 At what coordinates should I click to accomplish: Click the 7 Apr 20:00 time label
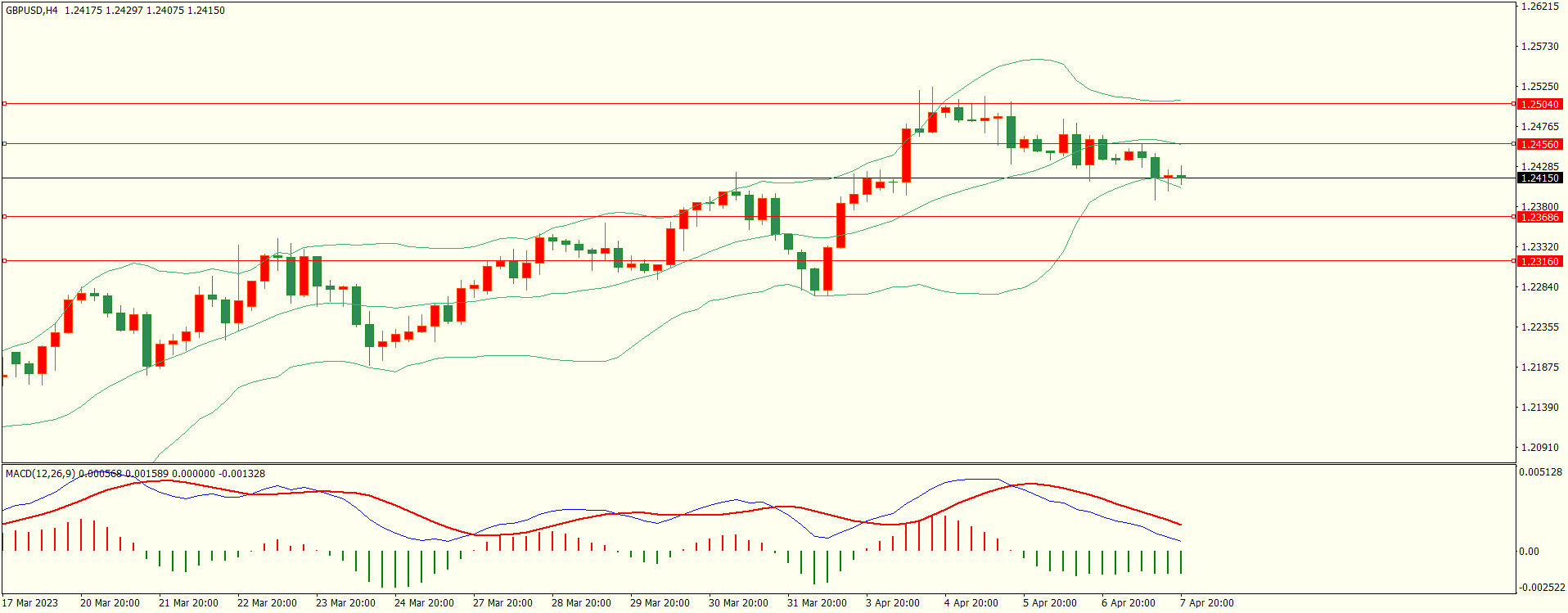pyautogui.click(x=1207, y=603)
